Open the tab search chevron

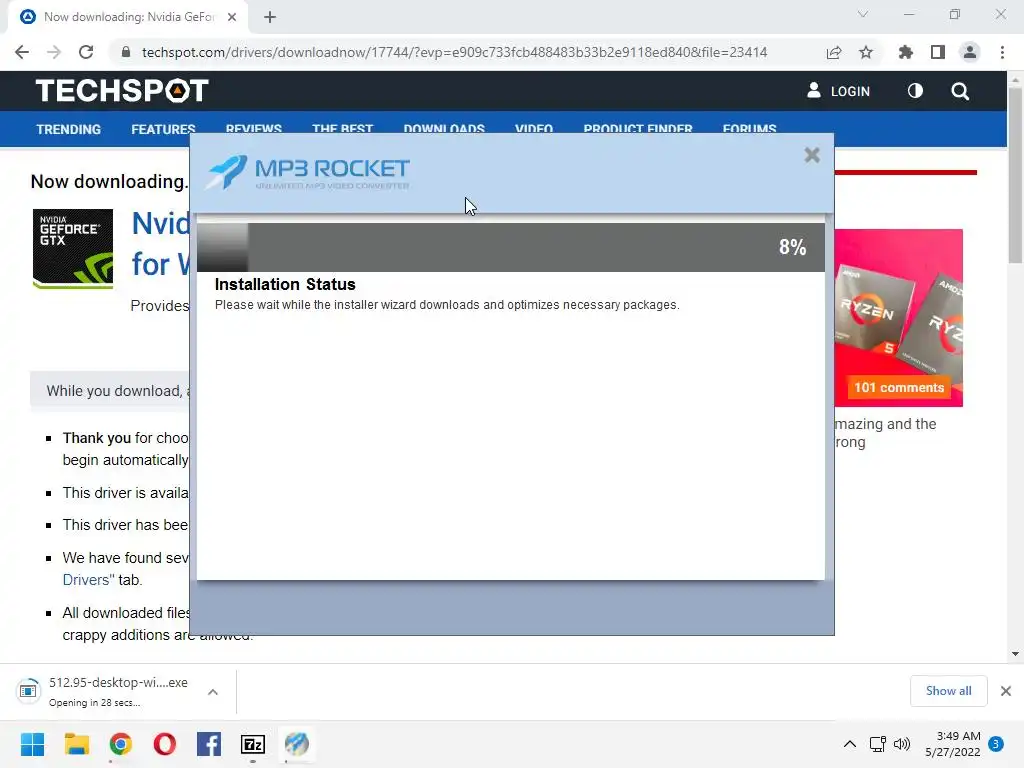coord(863,14)
